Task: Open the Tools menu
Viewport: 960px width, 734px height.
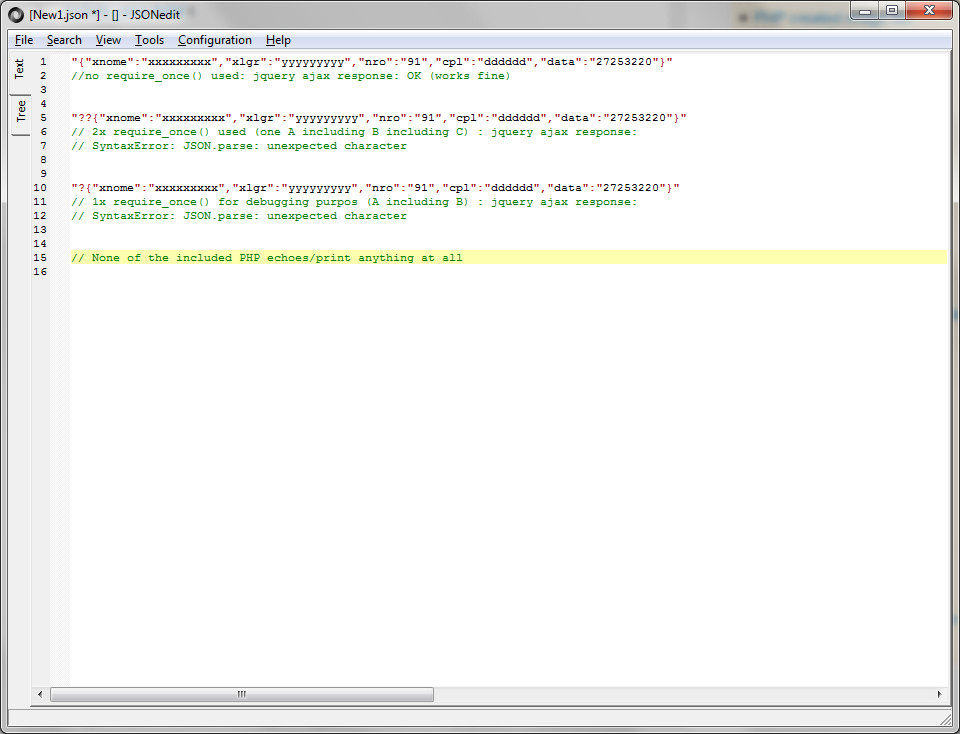Action: pos(149,40)
